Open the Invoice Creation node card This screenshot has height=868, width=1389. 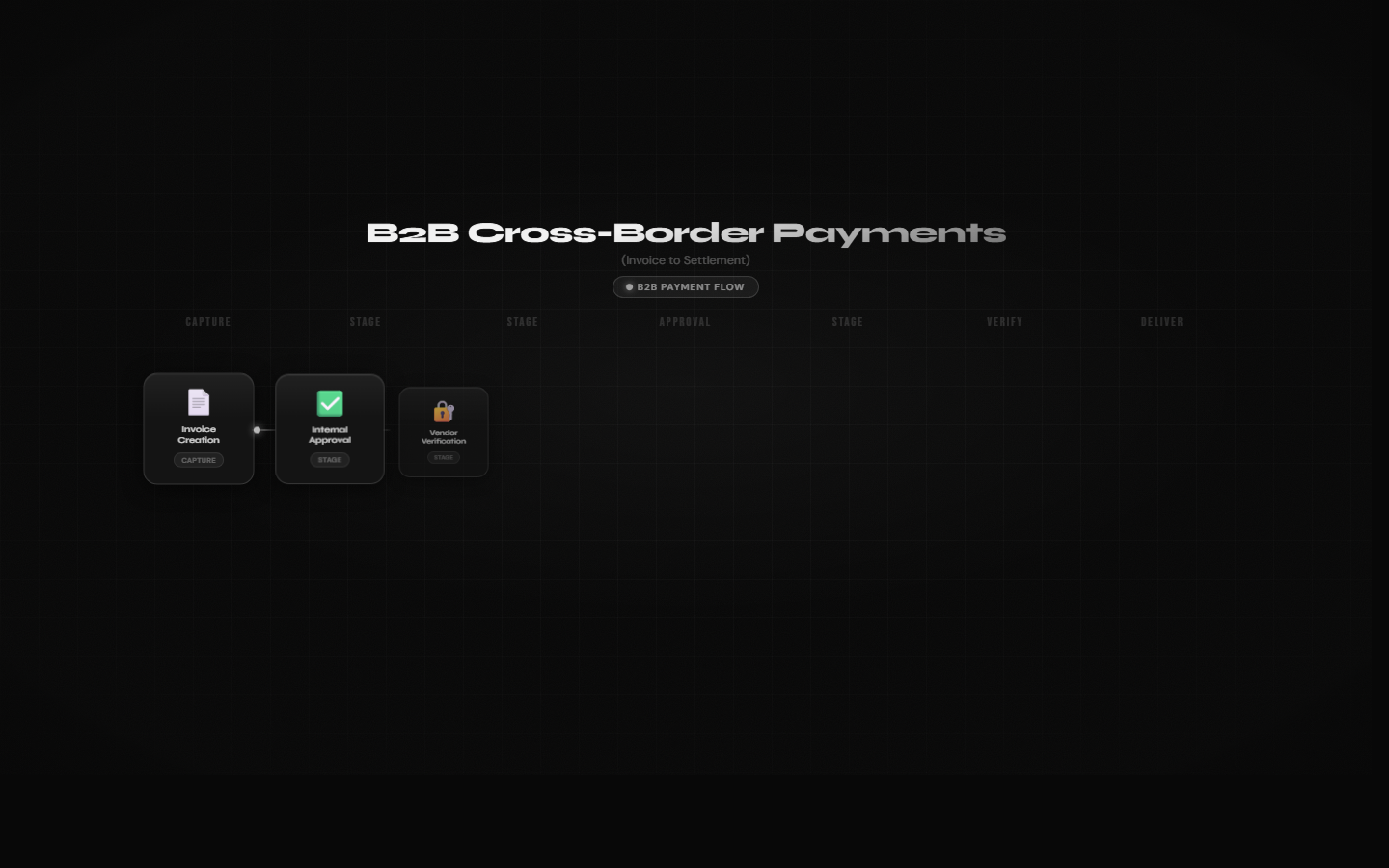(199, 429)
